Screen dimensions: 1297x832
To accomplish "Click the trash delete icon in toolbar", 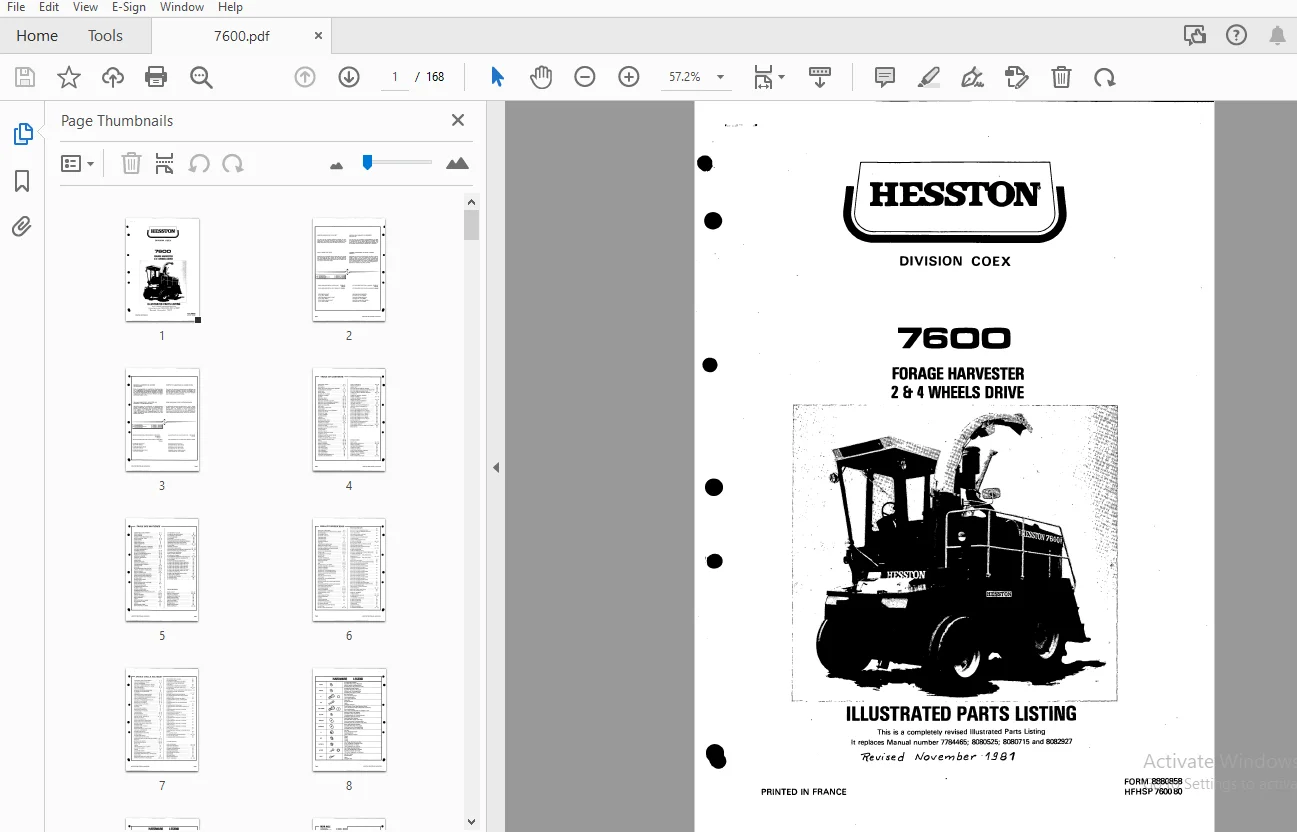I will point(1061,77).
